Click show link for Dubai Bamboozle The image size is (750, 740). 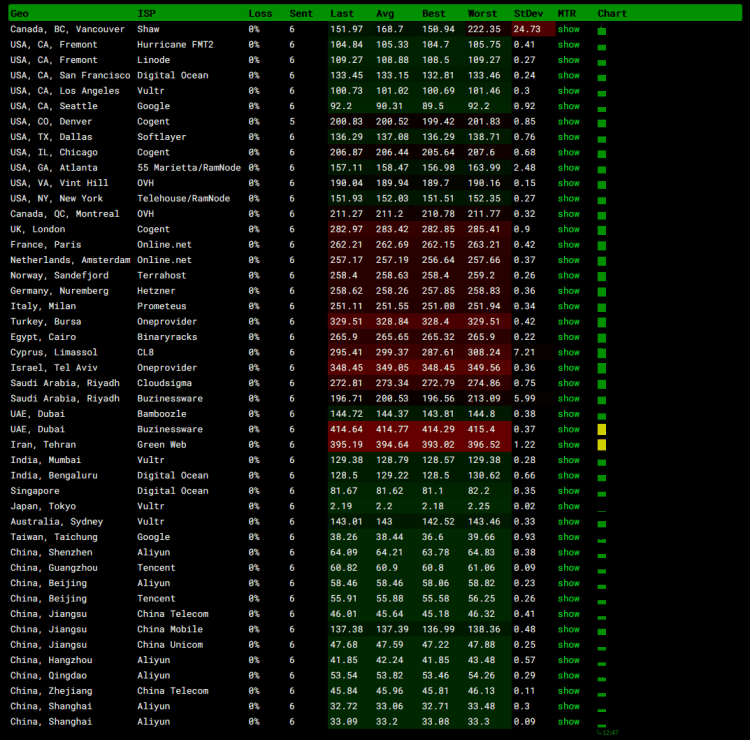[568, 414]
